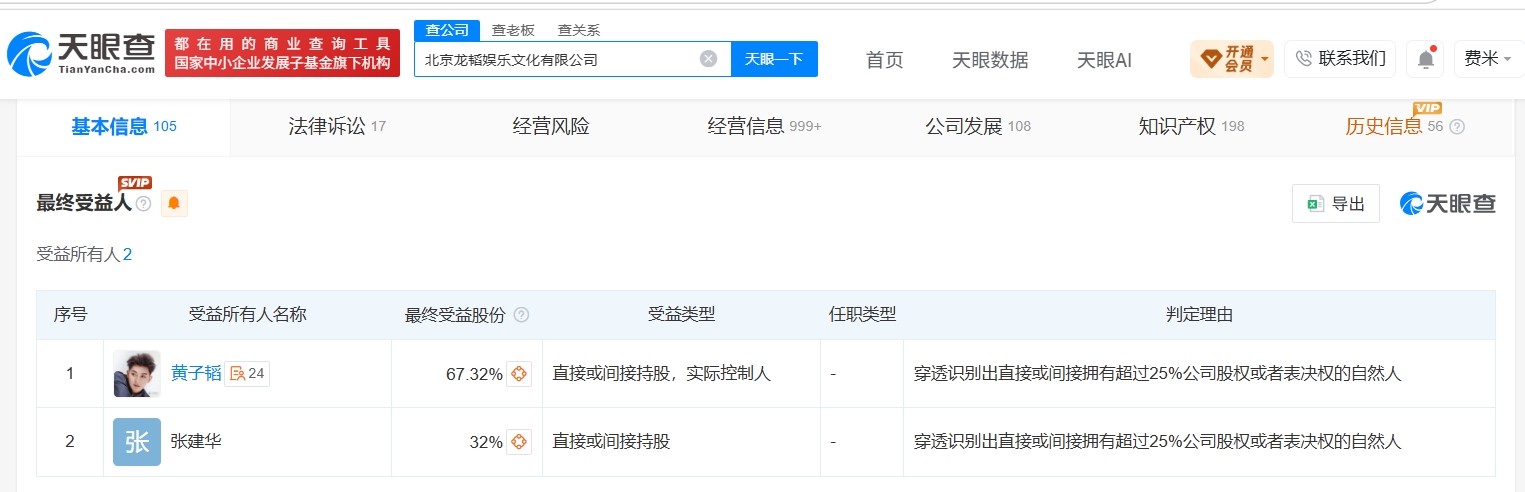The image size is (1525, 492).
Task: Open the 开通会员 membership dropdown
Action: 1231,59
